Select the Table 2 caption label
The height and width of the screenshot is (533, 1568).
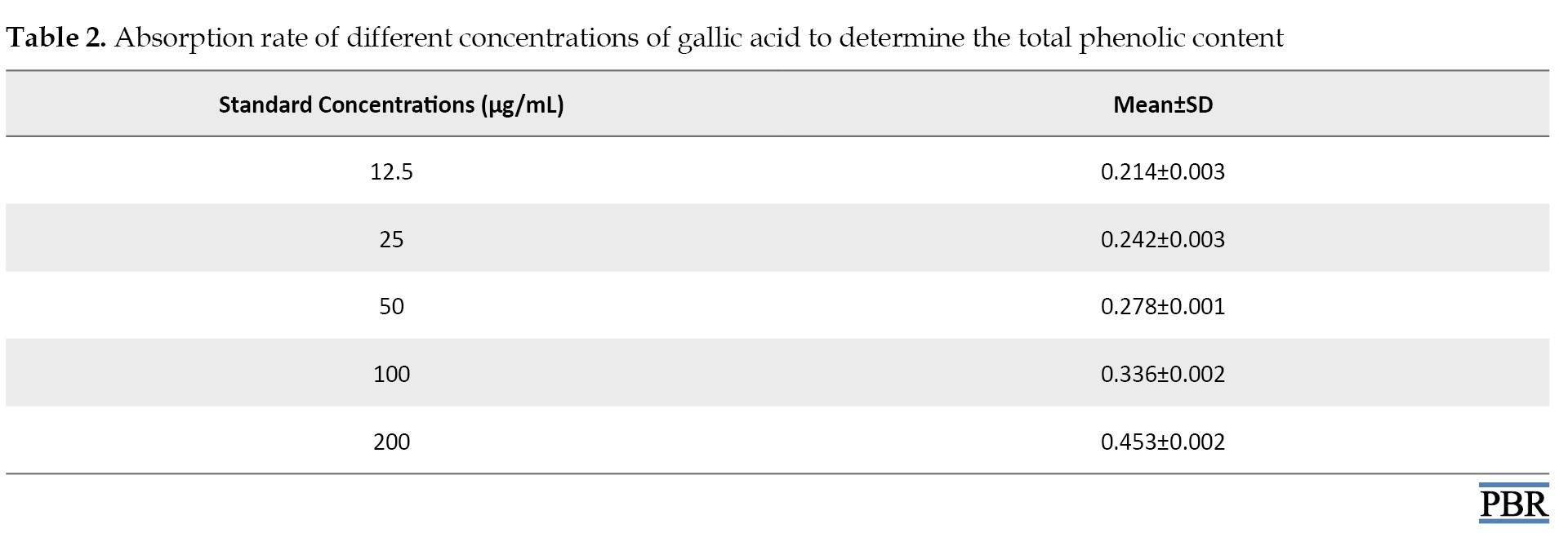click(56, 38)
